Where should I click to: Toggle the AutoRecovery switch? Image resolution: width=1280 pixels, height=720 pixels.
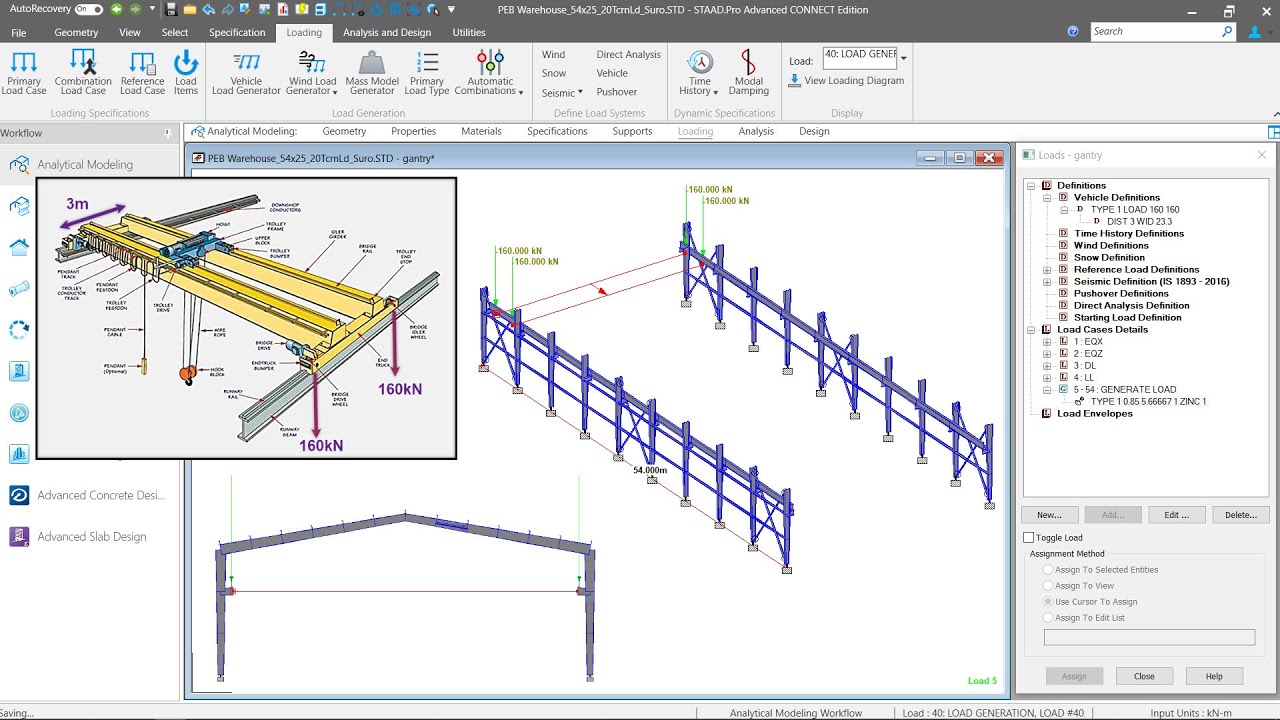(88, 10)
